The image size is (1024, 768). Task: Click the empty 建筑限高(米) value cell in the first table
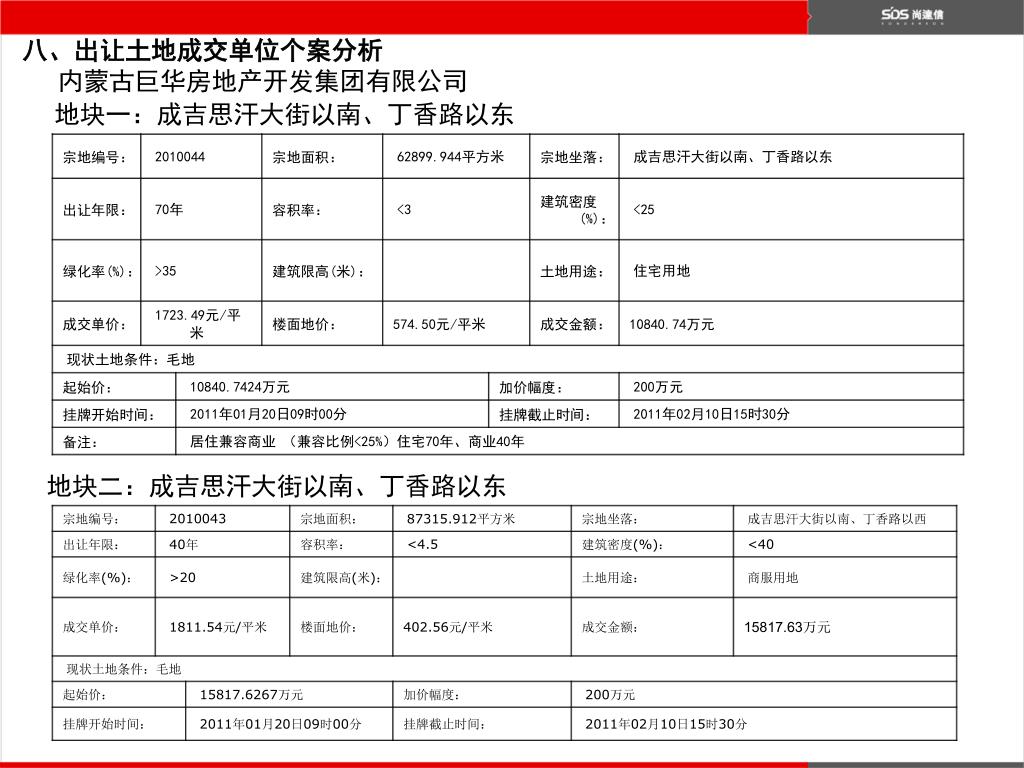click(x=456, y=271)
